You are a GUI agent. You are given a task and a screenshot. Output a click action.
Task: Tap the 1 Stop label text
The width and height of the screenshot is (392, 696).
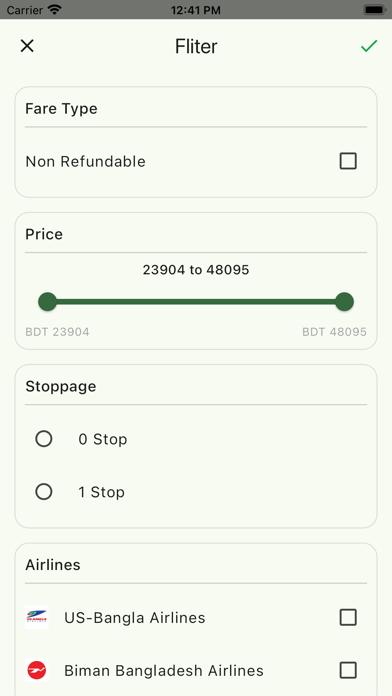(x=101, y=492)
